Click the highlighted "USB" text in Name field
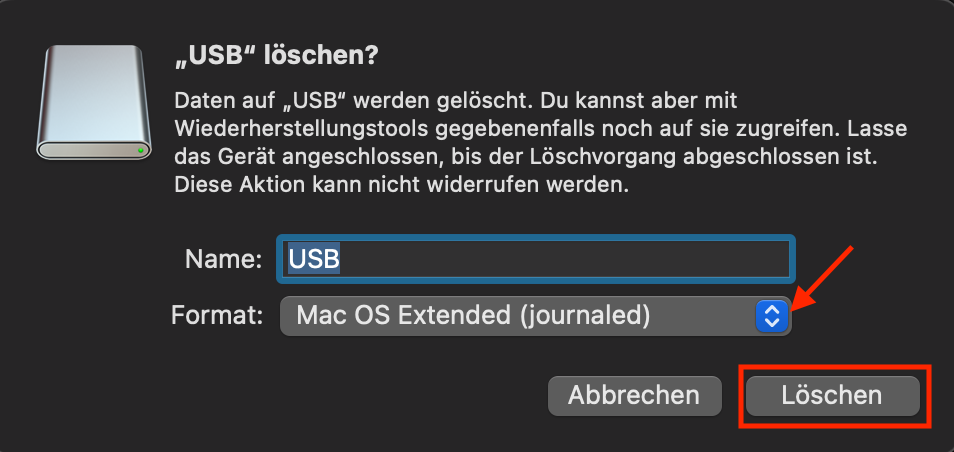The height and width of the screenshot is (452, 954). click(x=314, y=259)
